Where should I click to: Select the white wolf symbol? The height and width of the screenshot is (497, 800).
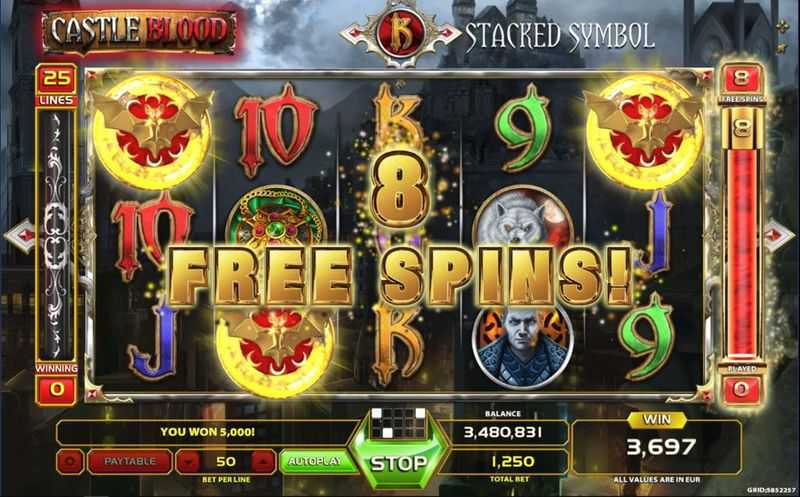(522, 220)
